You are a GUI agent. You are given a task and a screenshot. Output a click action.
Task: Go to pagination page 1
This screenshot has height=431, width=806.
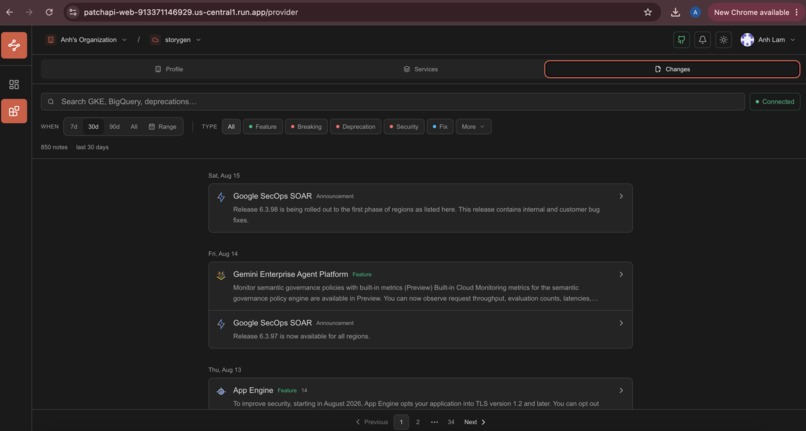(x=401, y=422)
